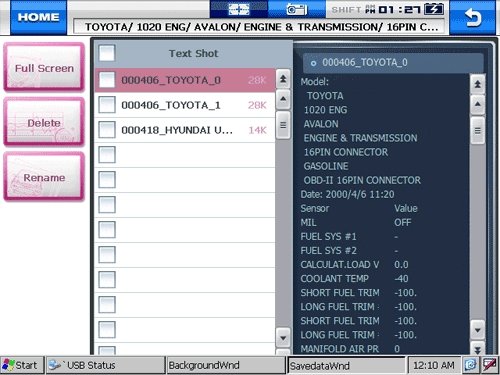Click the vehicle path title bar
Viewport: 500px width, 375px height.
click(x=259, y=26)
